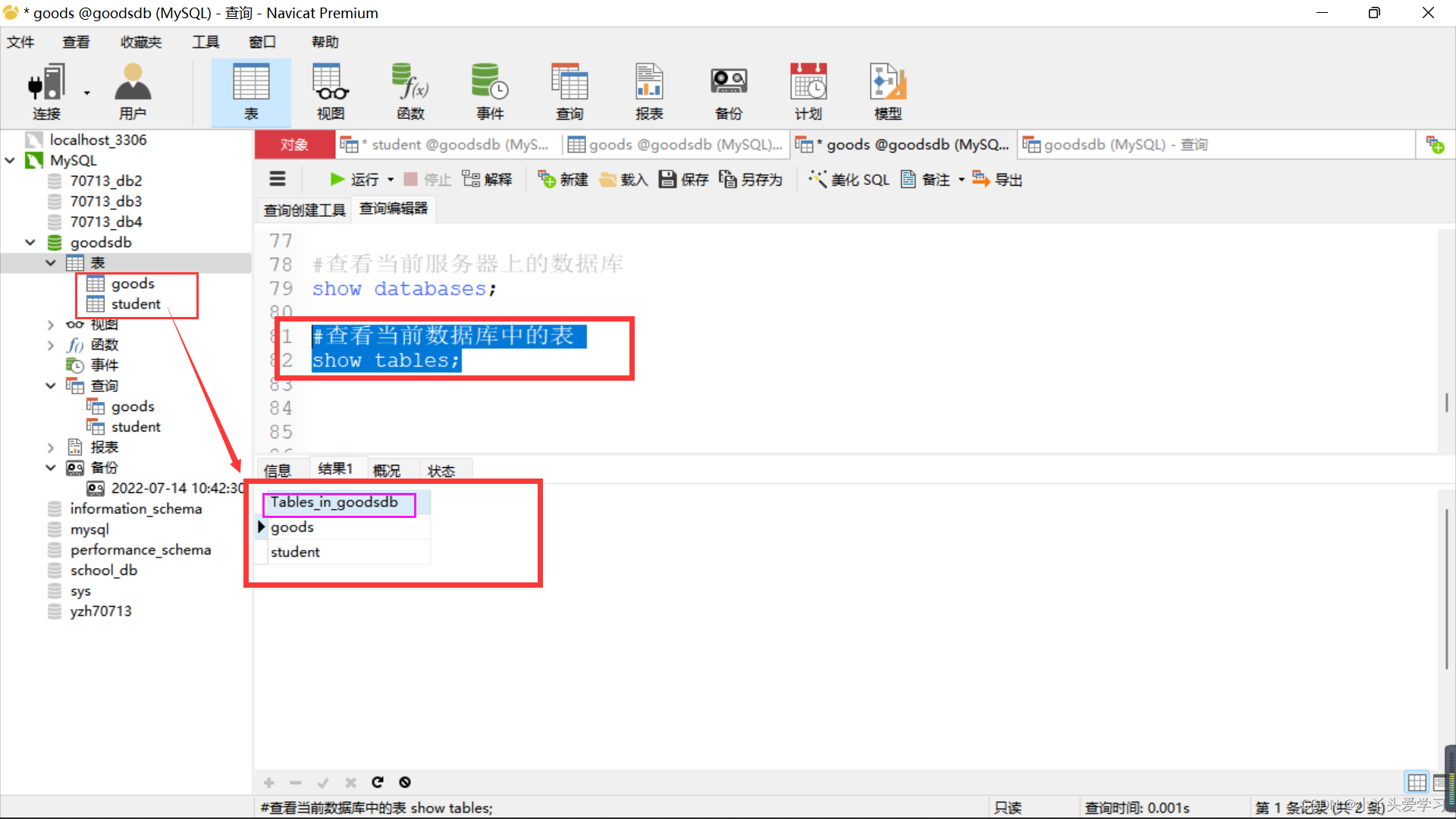Select the information_schema database
The image size is (1456, 819).
coord(136,509)
